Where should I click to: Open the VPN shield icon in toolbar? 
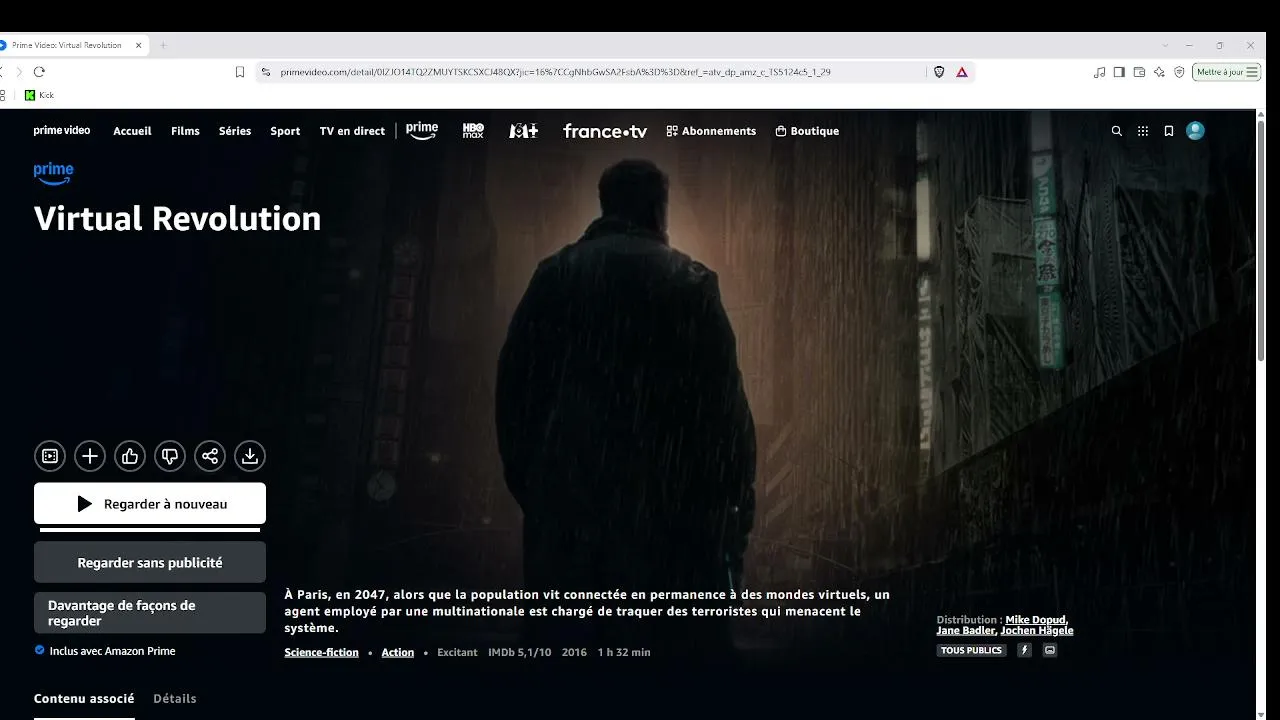tap(1179, 72)
